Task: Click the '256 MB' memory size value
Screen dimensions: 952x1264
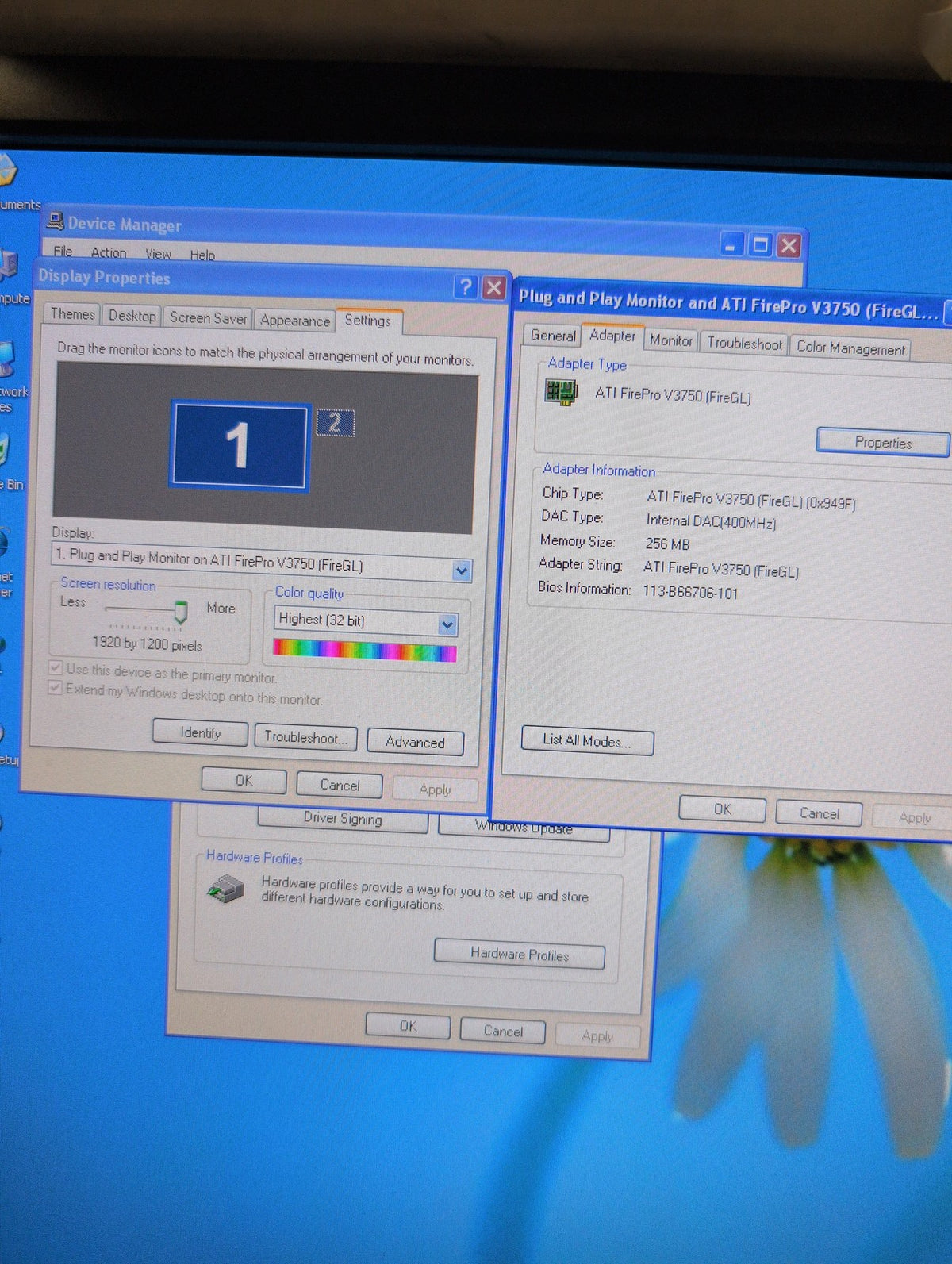Action: pyautogui.click(x=667, y=544)
